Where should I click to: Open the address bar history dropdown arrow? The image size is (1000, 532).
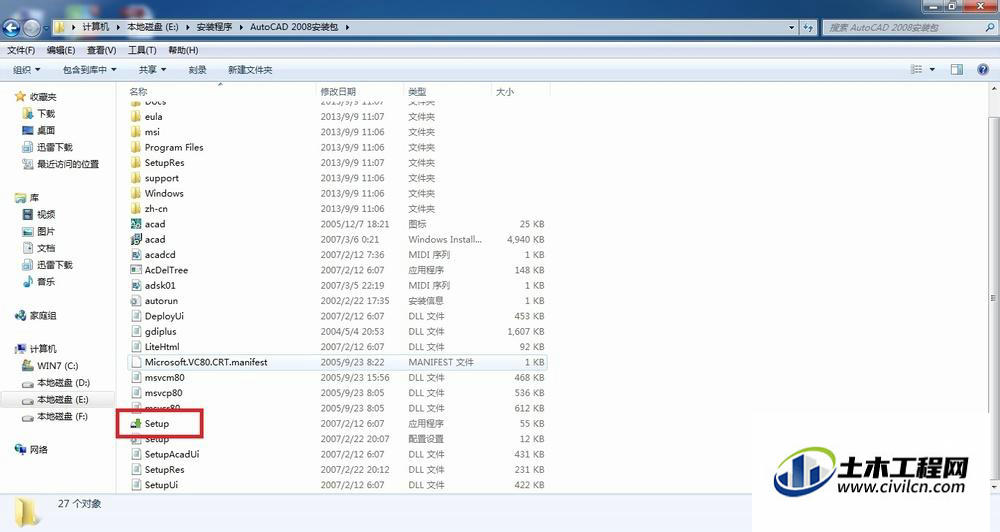[791, 27]
